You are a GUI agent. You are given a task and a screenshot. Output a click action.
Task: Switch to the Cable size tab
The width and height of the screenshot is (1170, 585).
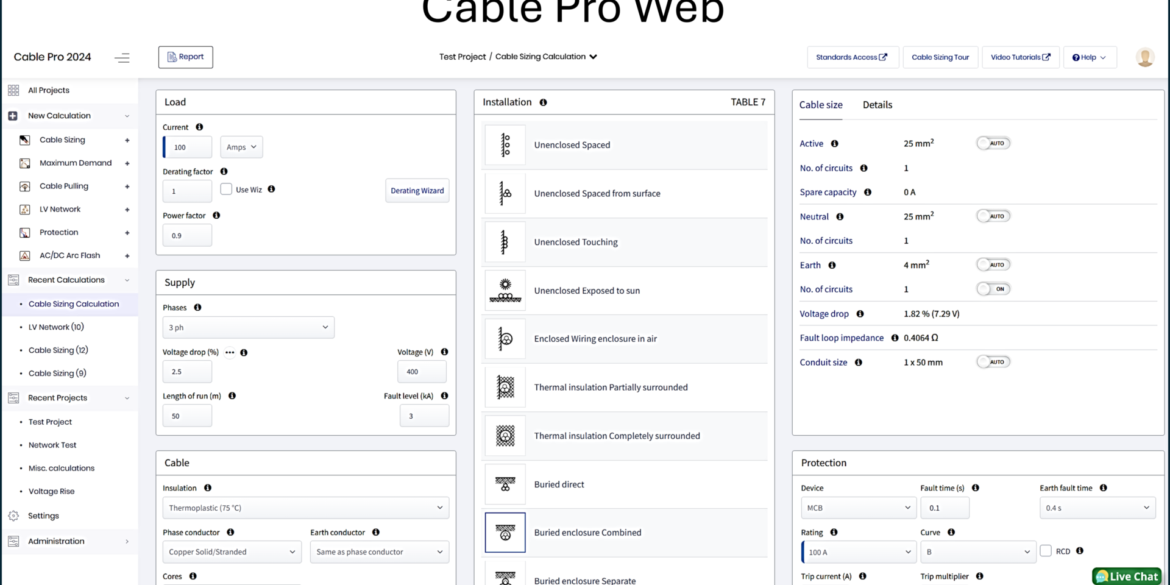click(x=821, y=105)
